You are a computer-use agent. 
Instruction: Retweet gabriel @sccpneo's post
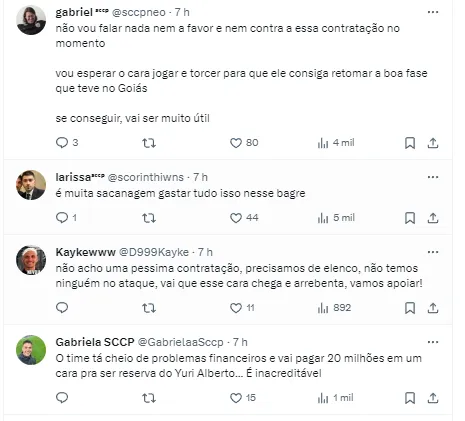click(x=149, y=143)
